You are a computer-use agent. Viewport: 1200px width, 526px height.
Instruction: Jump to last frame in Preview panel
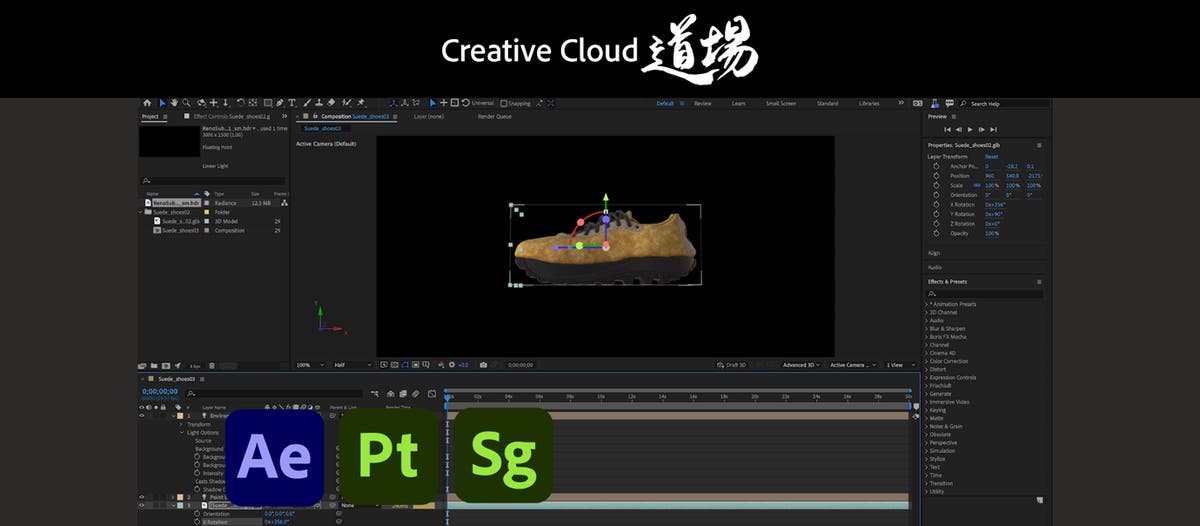click(x=994, y=129)
